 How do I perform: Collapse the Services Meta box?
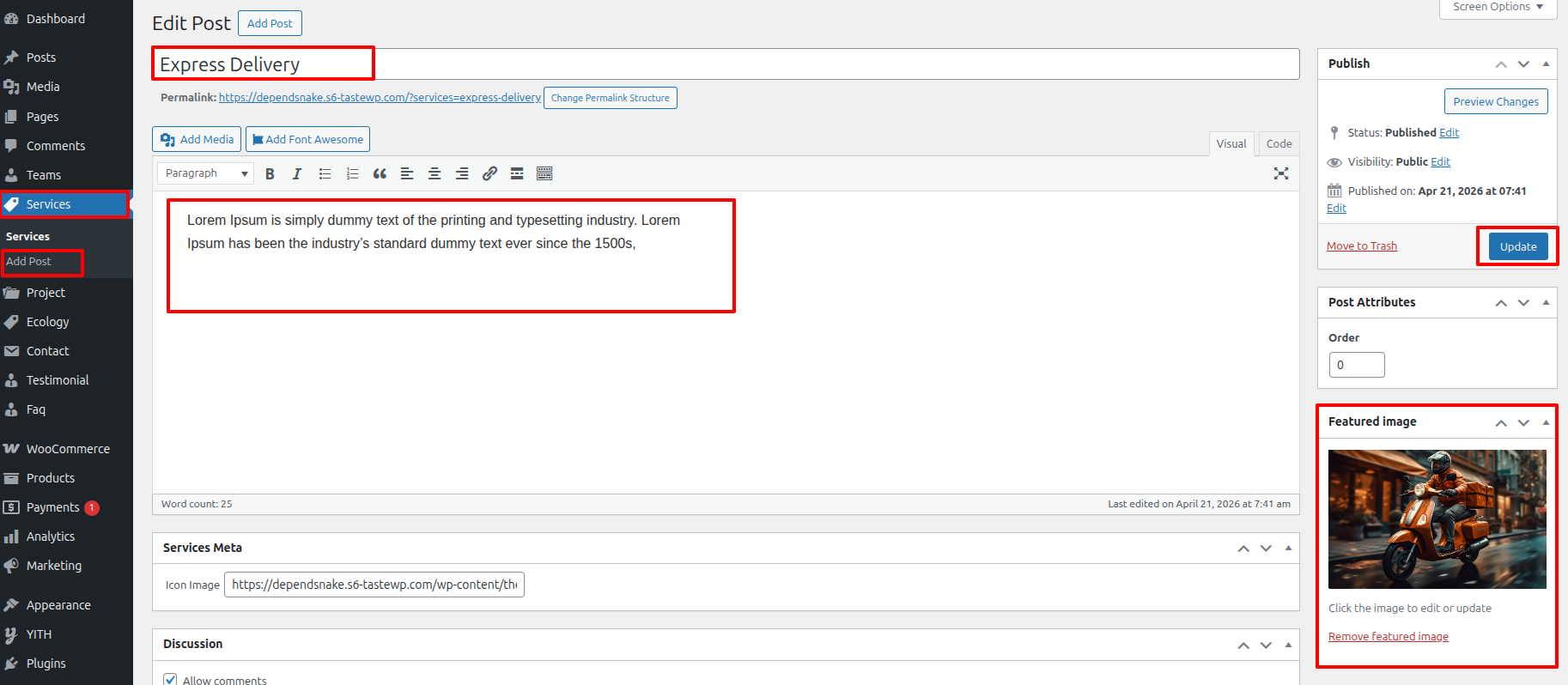1288,548
